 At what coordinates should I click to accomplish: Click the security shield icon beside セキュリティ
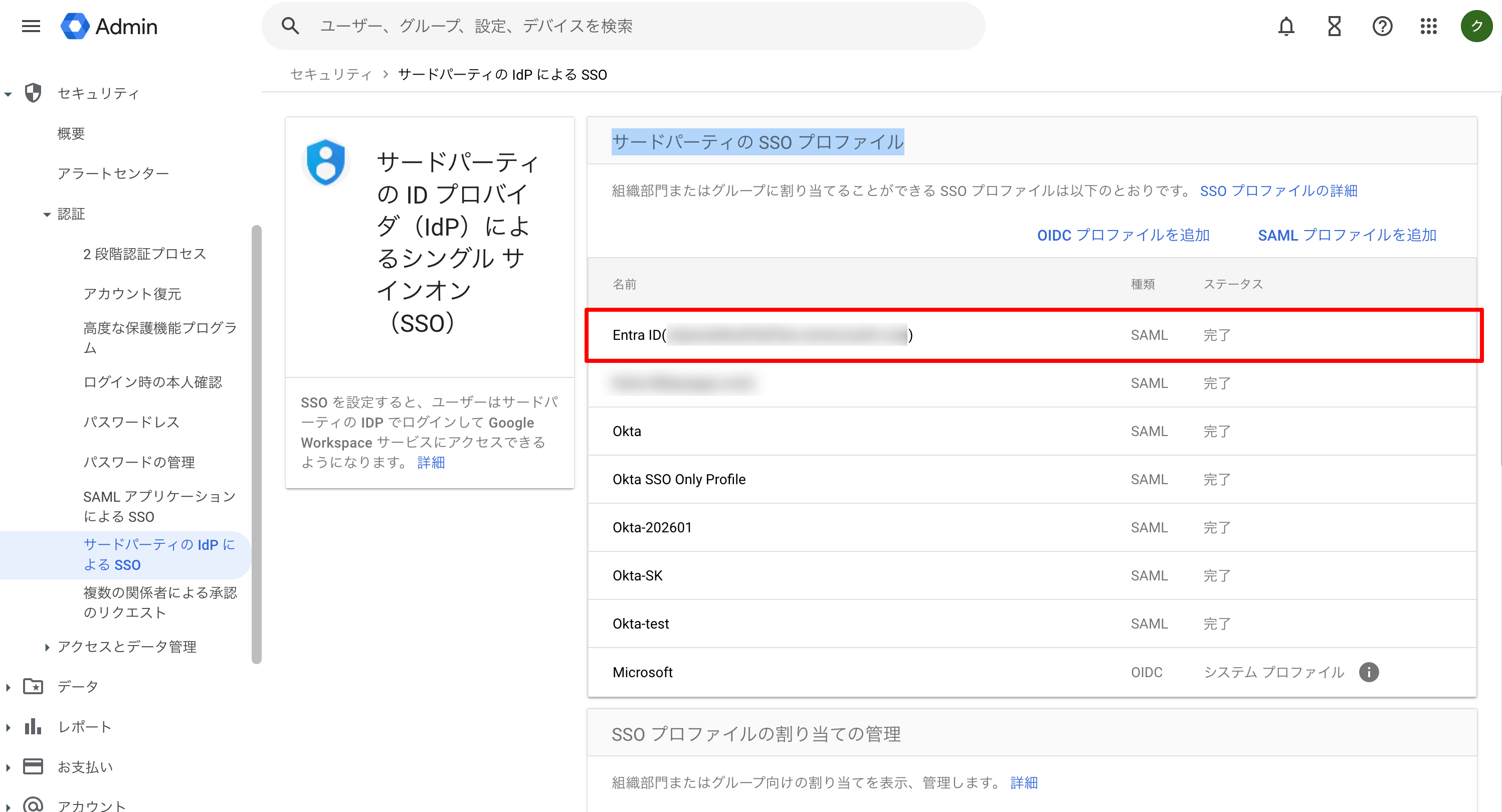coord(32,92)
